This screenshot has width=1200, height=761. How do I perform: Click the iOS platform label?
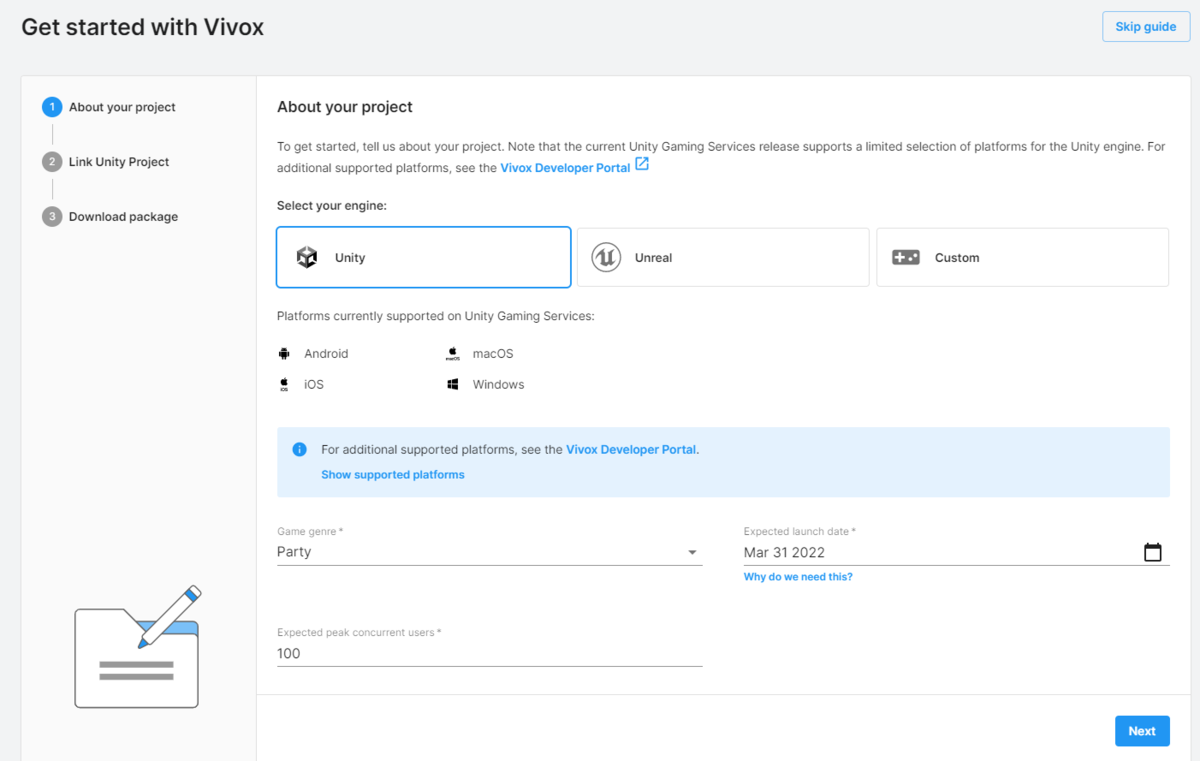[x=314, y=384]
